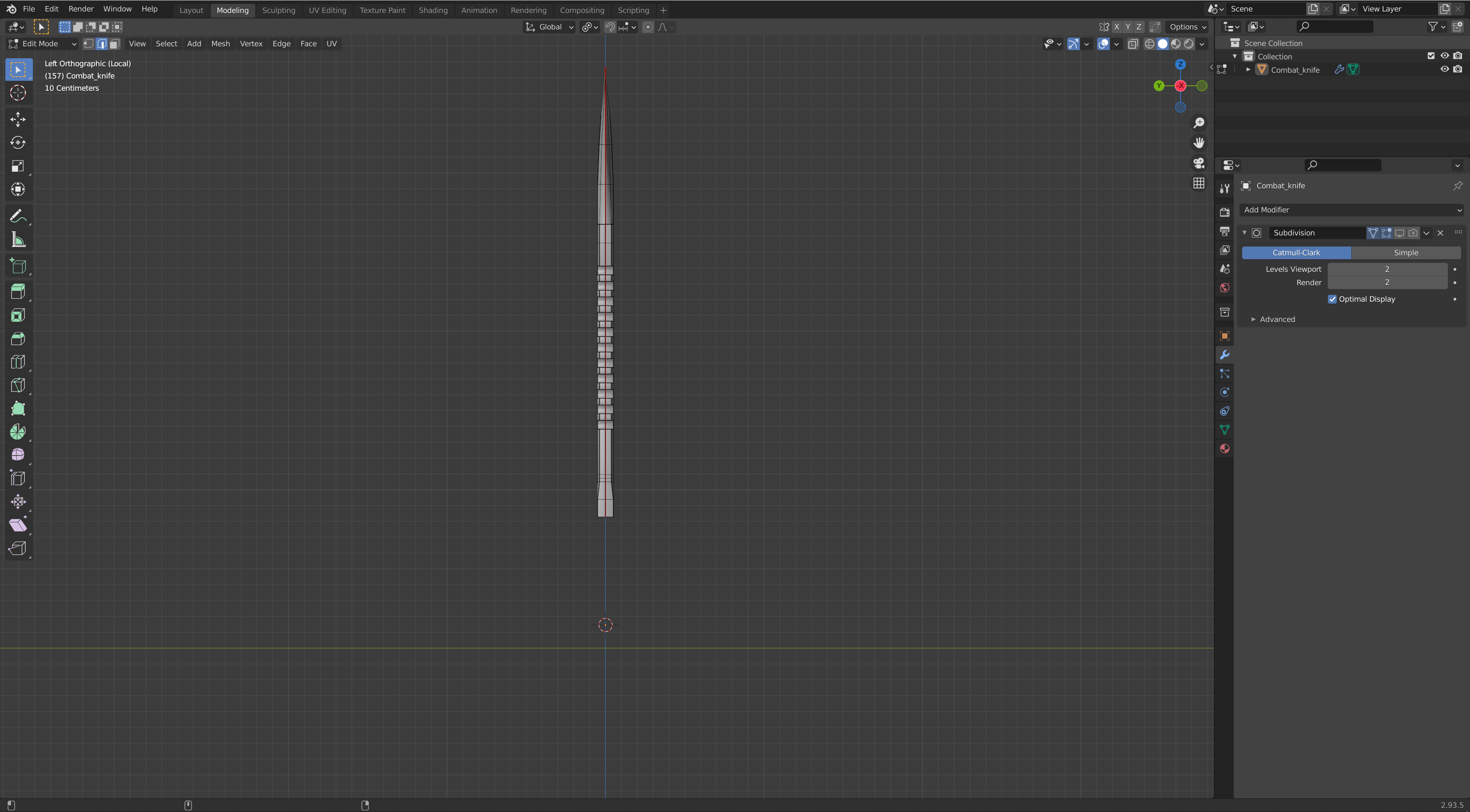Select the Inset Faces tool
This screenshot has height=812, width=1470.
click(x=18, y=315)
